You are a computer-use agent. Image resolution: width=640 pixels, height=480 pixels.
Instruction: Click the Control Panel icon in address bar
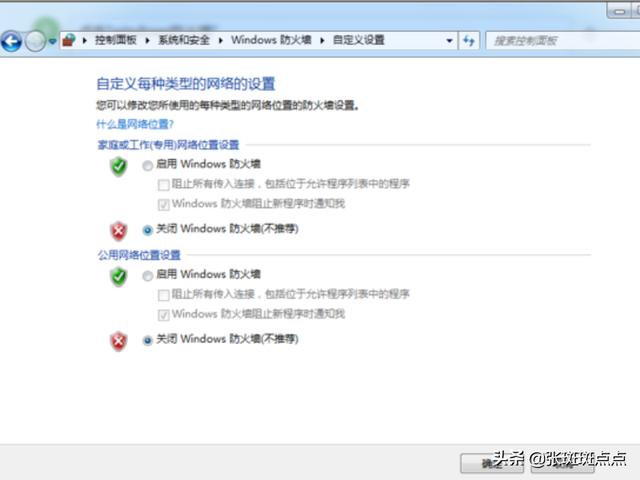(69, 41)
